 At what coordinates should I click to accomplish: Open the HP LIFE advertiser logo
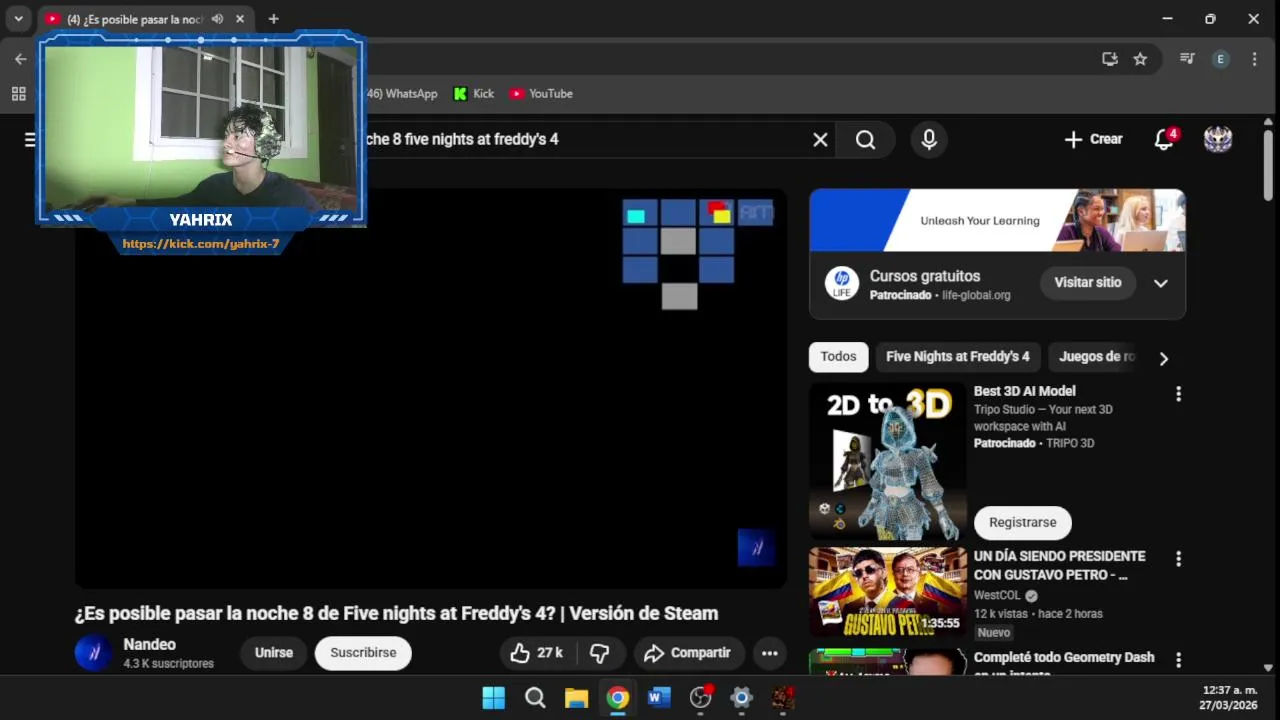point(842,283)
